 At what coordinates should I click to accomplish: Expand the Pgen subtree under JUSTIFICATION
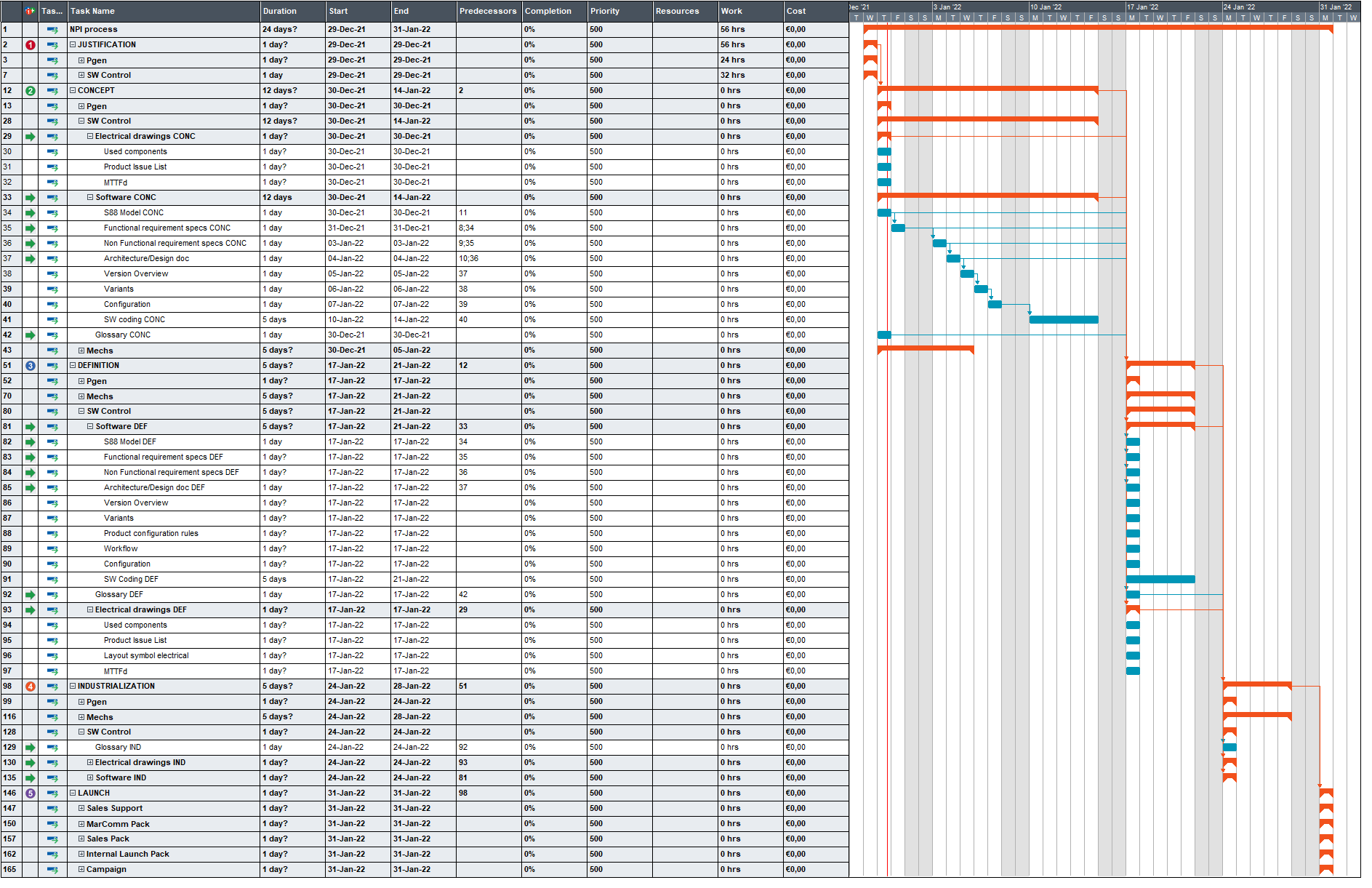click(x=81, y=60)
